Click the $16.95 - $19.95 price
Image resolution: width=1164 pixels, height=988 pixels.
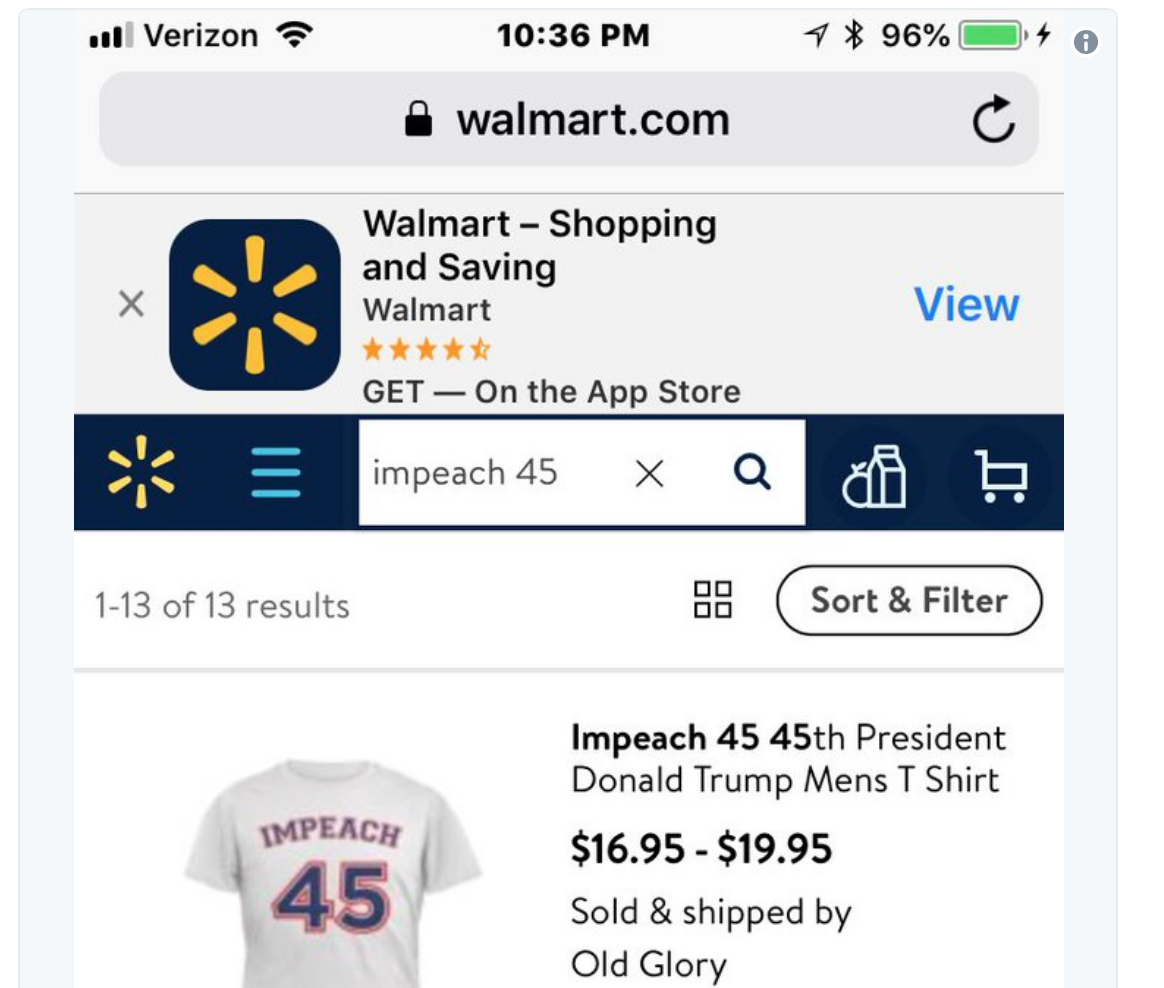point(701,849)
